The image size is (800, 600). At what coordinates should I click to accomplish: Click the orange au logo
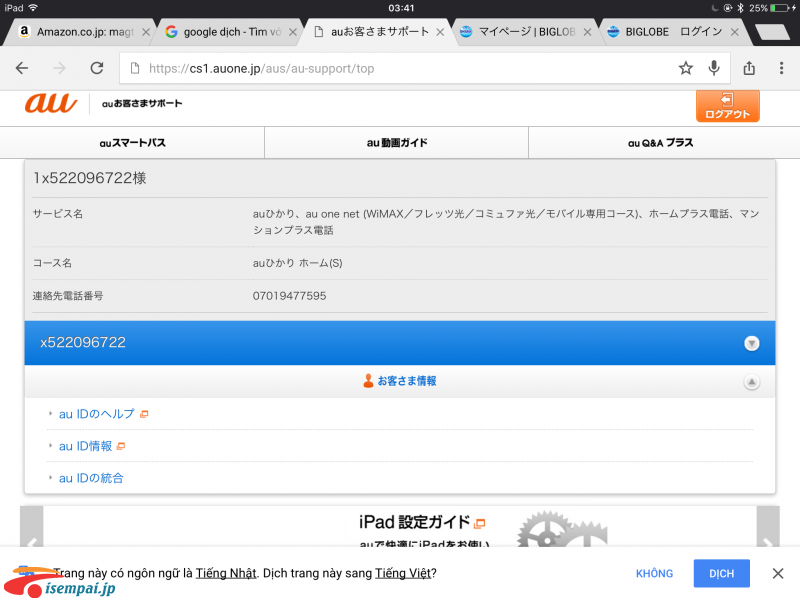point(51,103)
